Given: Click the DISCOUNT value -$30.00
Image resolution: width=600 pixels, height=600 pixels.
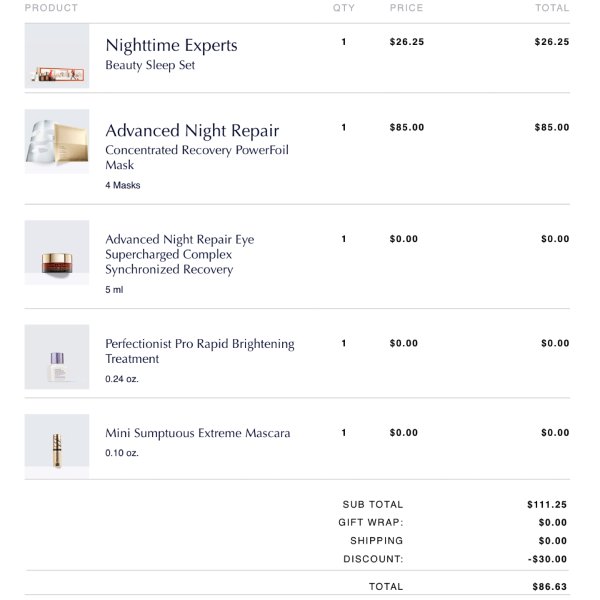Looking at the screenshot, I should tap(548, 559).
